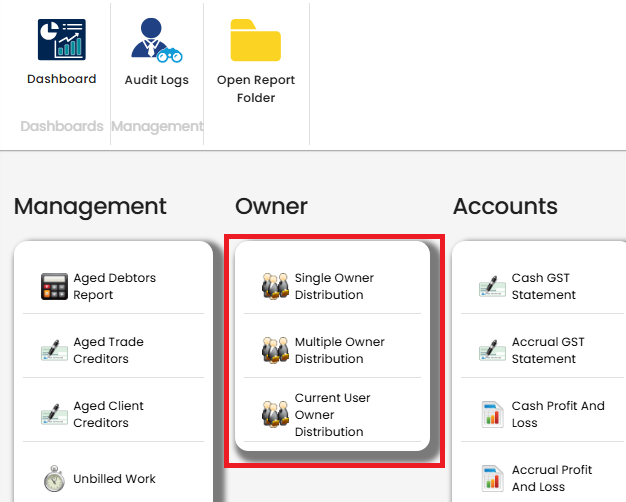Click the people icon for Current User Owner Distribution
626x502 pixels.
pyautogui.click(x=275, y=415)
